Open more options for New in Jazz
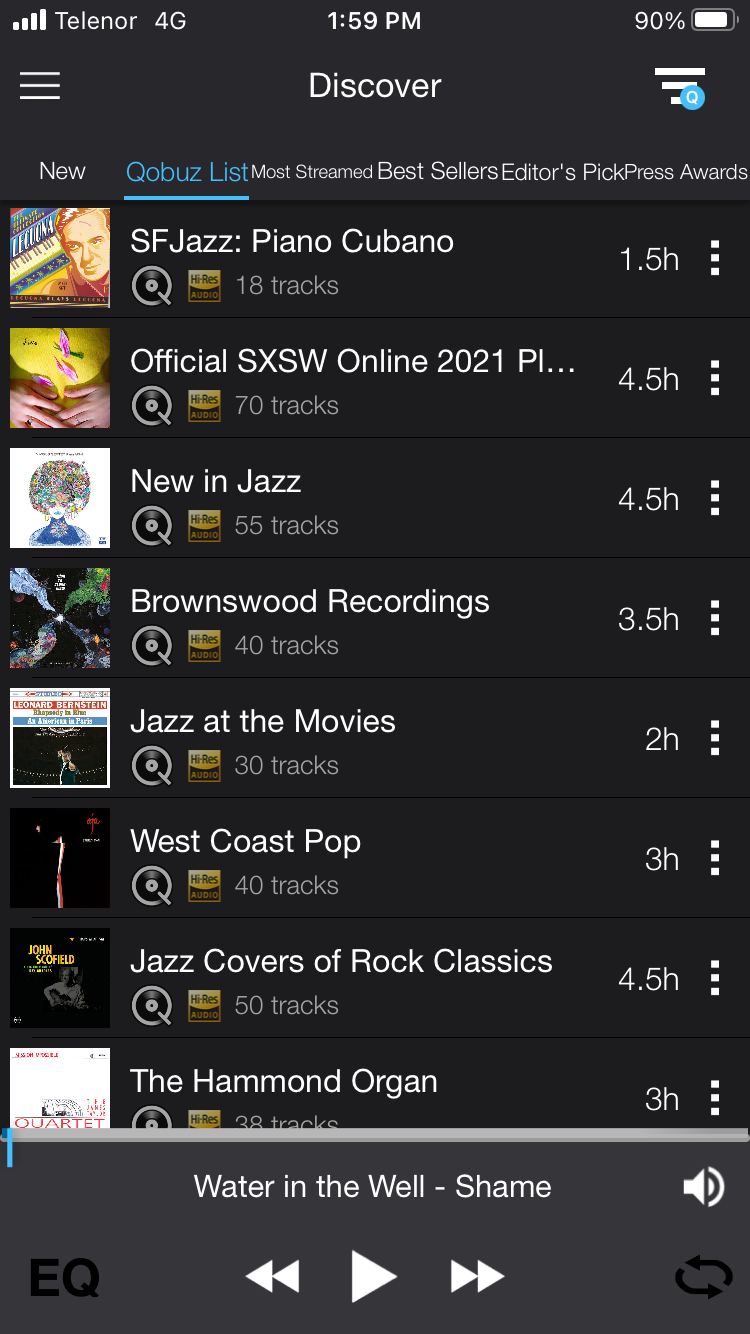Viewport: 750px width, 1334px height. click(x=714, y=498)
